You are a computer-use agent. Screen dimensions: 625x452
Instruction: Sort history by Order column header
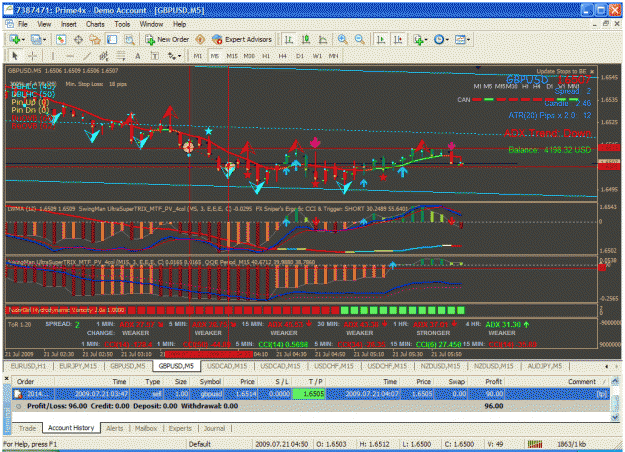26,381
